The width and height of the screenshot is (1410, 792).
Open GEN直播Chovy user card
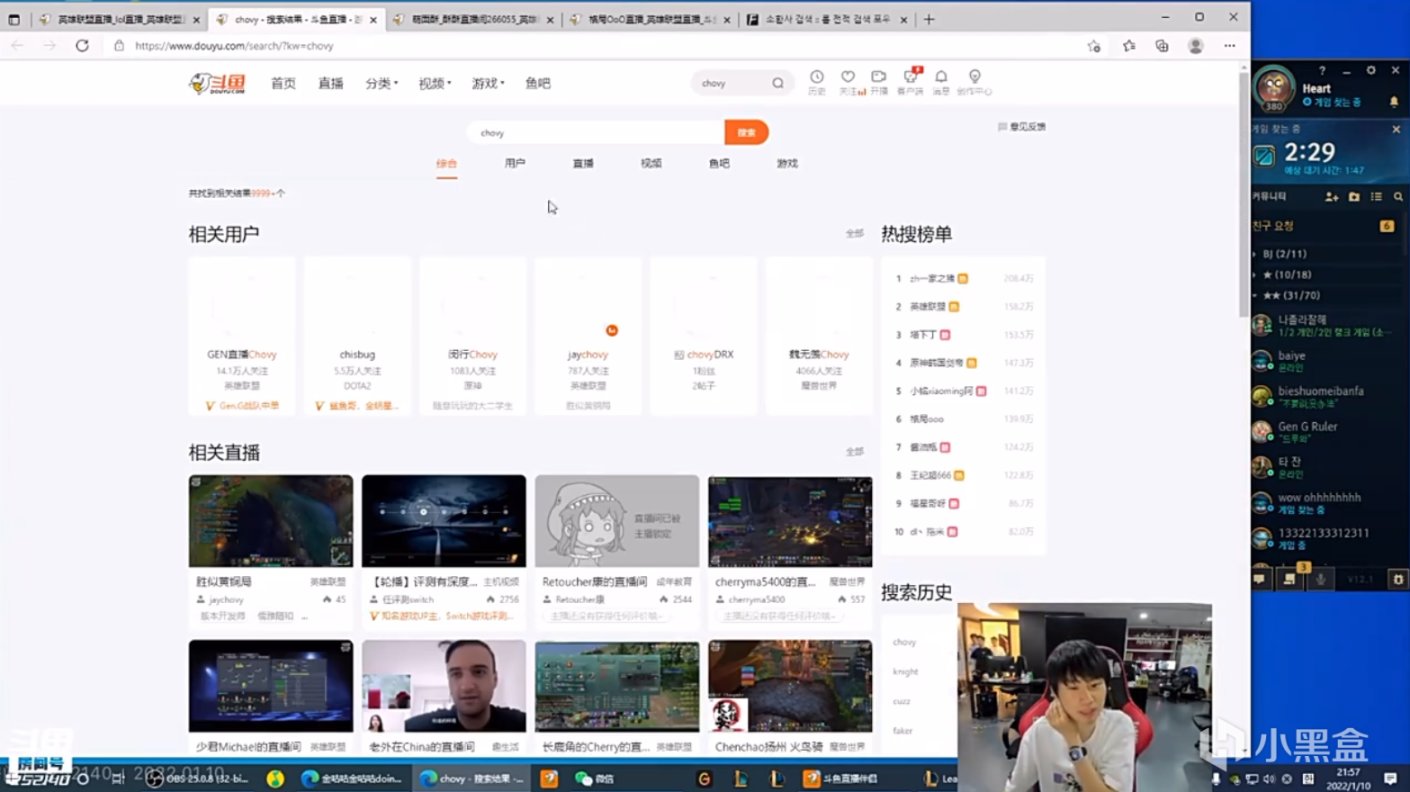[x=242, y=335]
